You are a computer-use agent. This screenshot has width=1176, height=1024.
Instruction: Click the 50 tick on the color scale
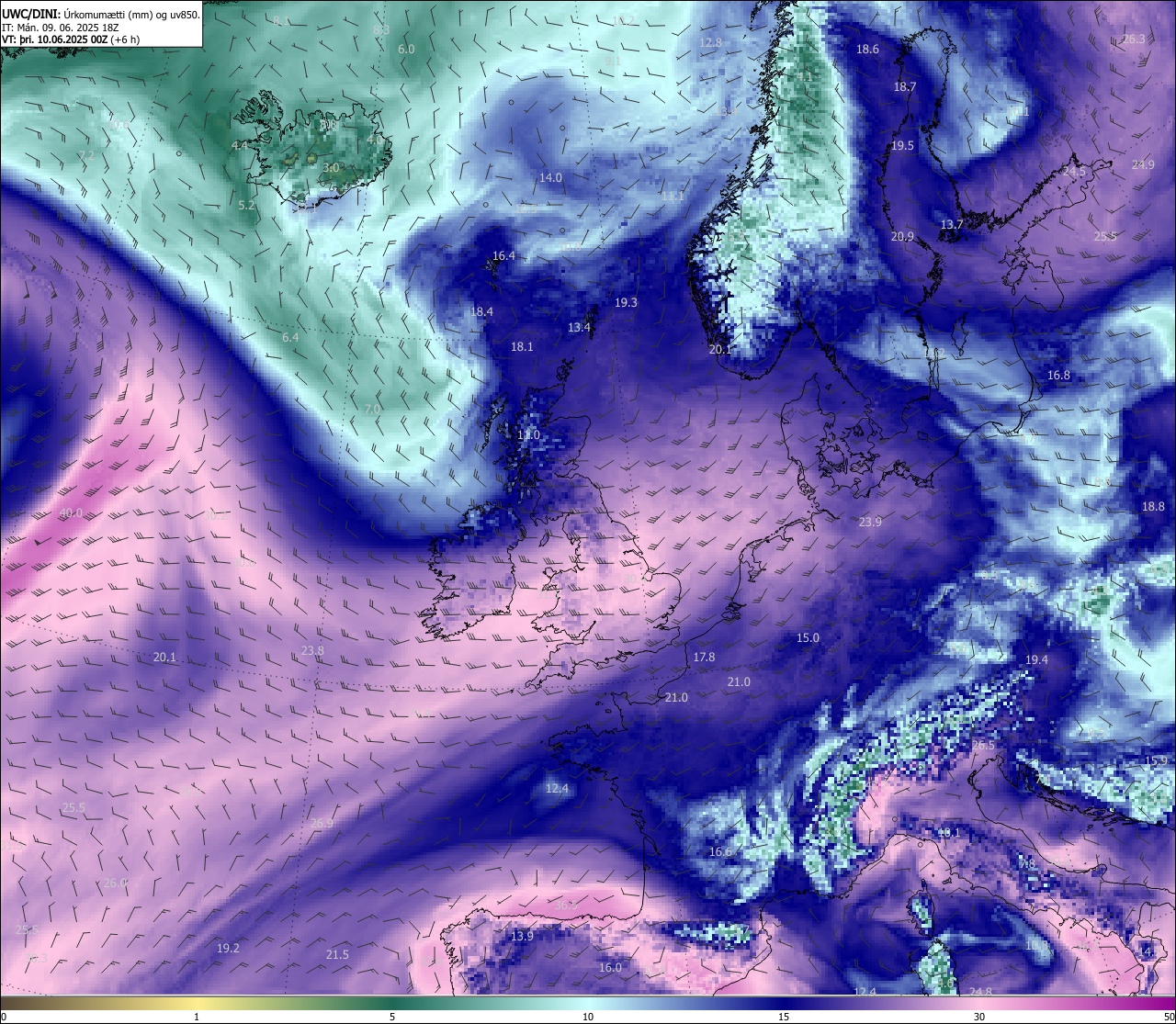tap(1169, 1017)
